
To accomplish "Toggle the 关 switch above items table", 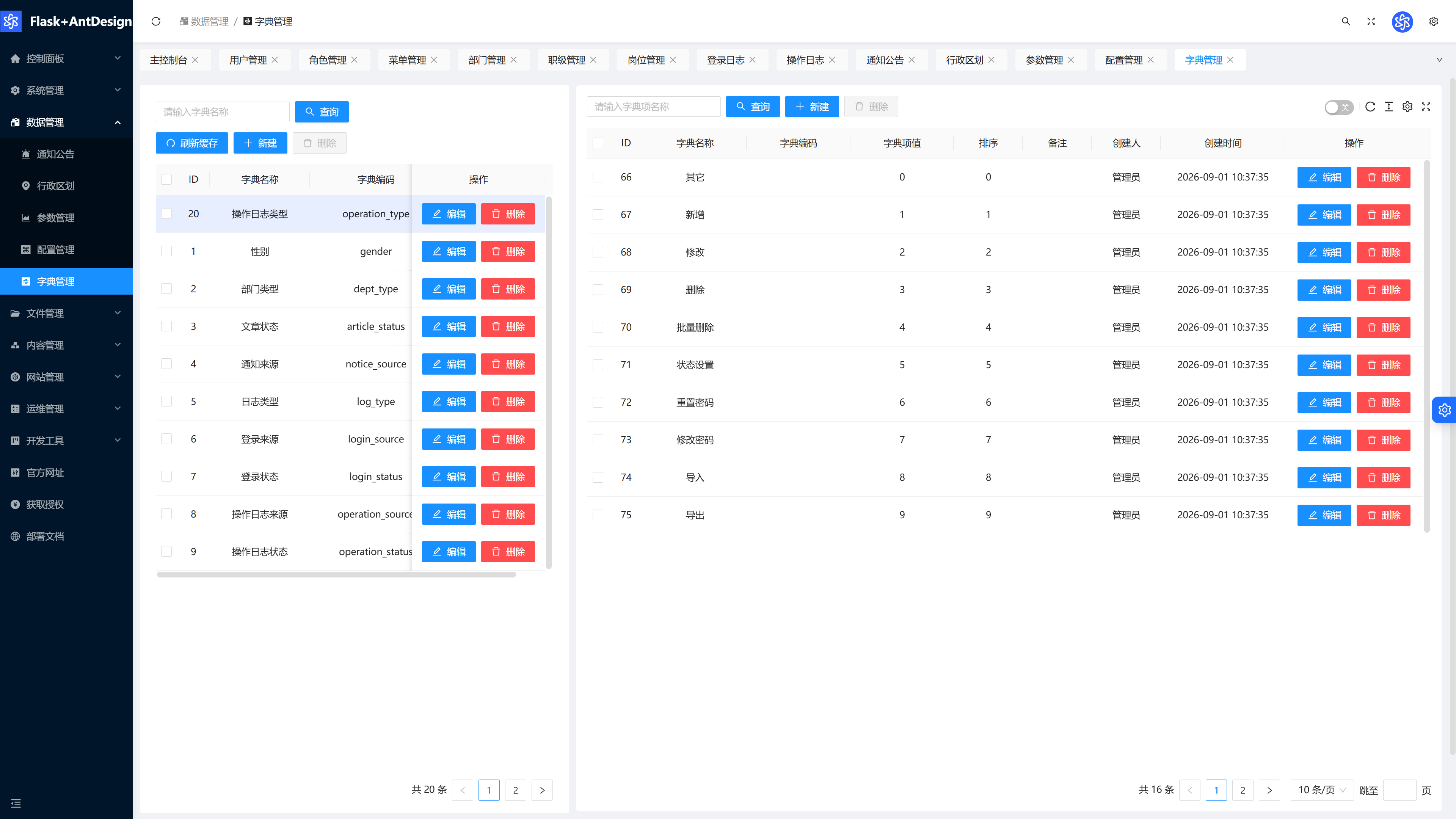I will (x=1338, y=107).
